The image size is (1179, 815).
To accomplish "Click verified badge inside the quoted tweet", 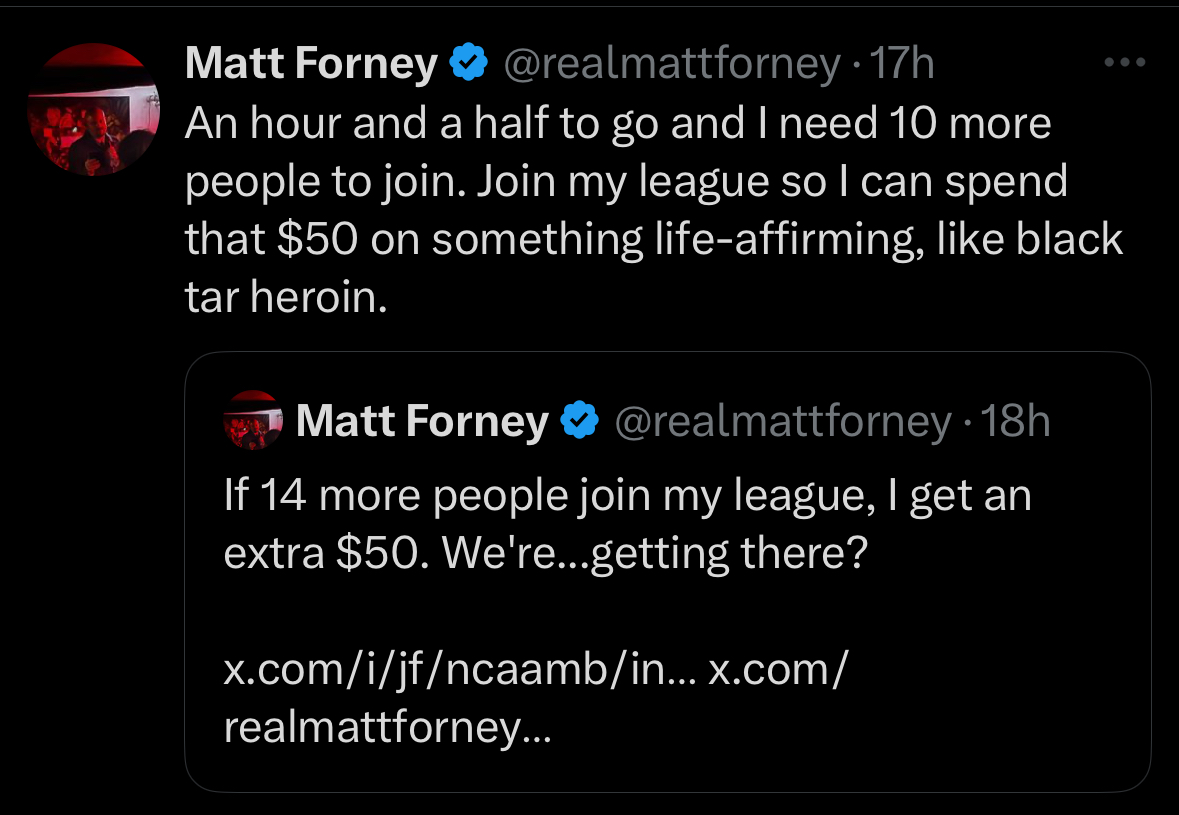I will tap(579, 421).
